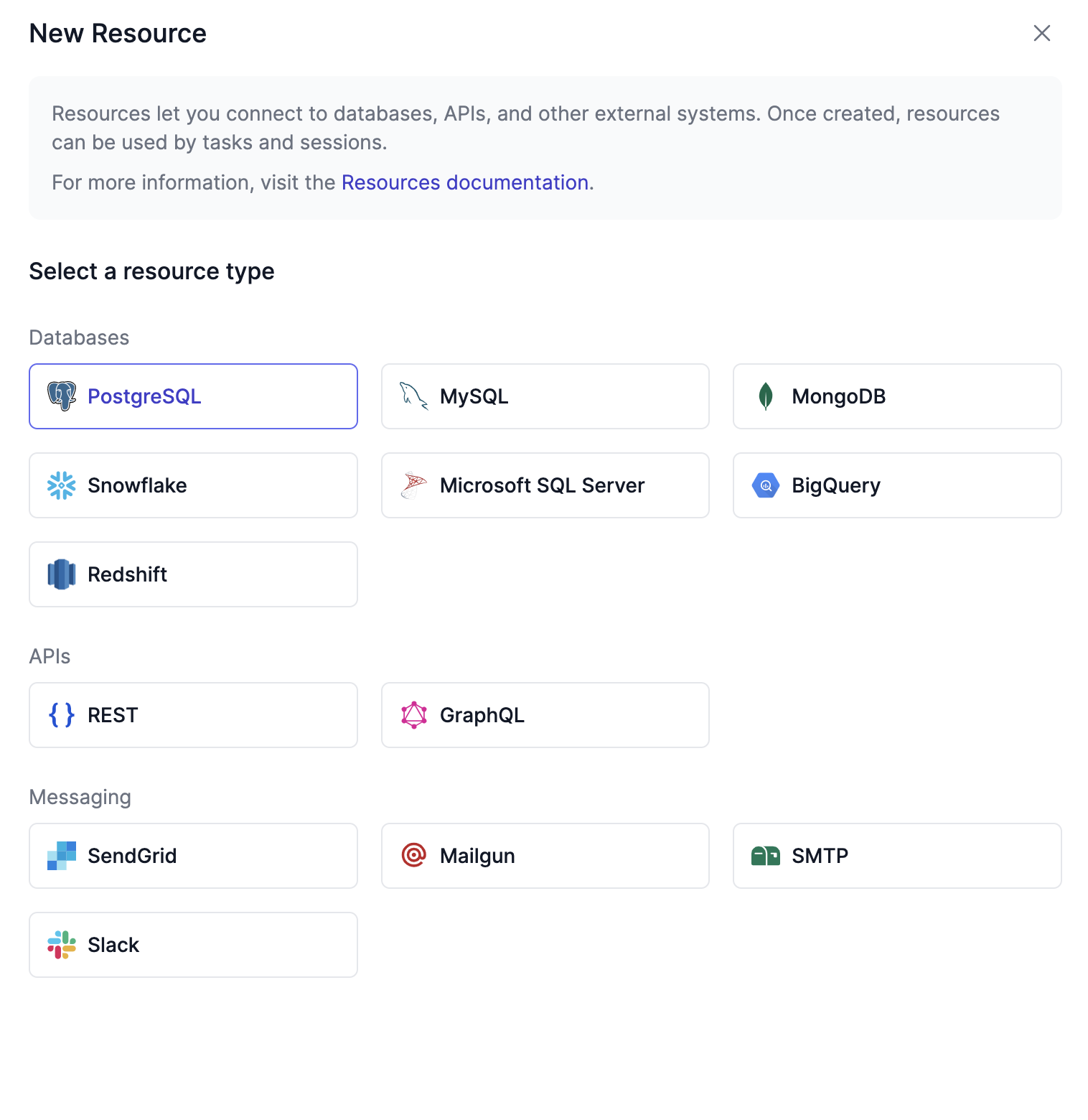Click the GraphQL logo icon
The width and height of the screenshot is (1088, 1120).
[x=414, y=715]
